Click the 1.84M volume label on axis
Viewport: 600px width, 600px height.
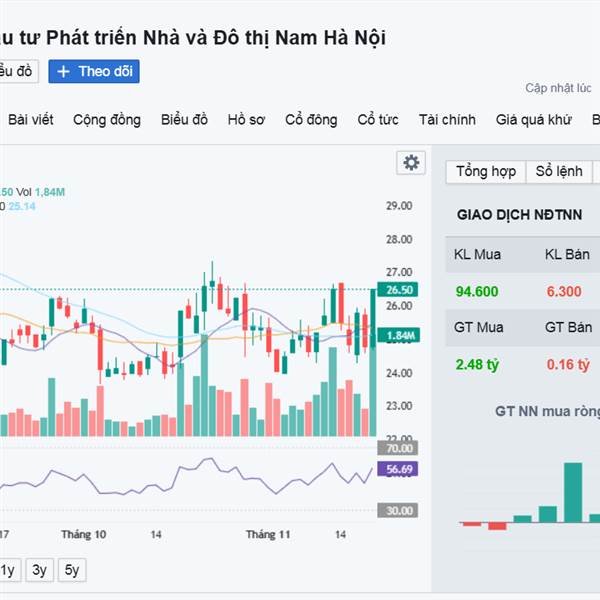tap(400, 336)
